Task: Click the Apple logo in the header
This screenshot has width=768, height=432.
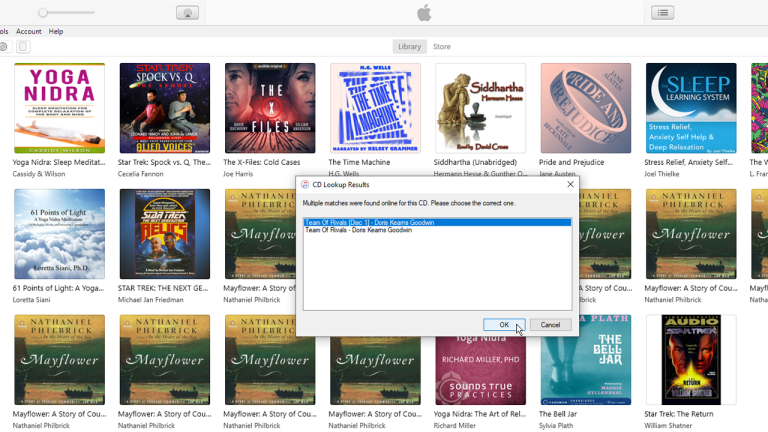Action: (424, 13)
